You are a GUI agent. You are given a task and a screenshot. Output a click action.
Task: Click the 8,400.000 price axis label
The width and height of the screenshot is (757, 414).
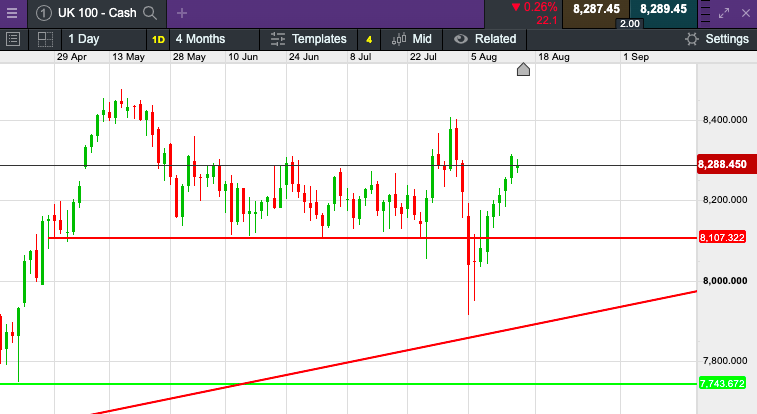coord(725,120)
